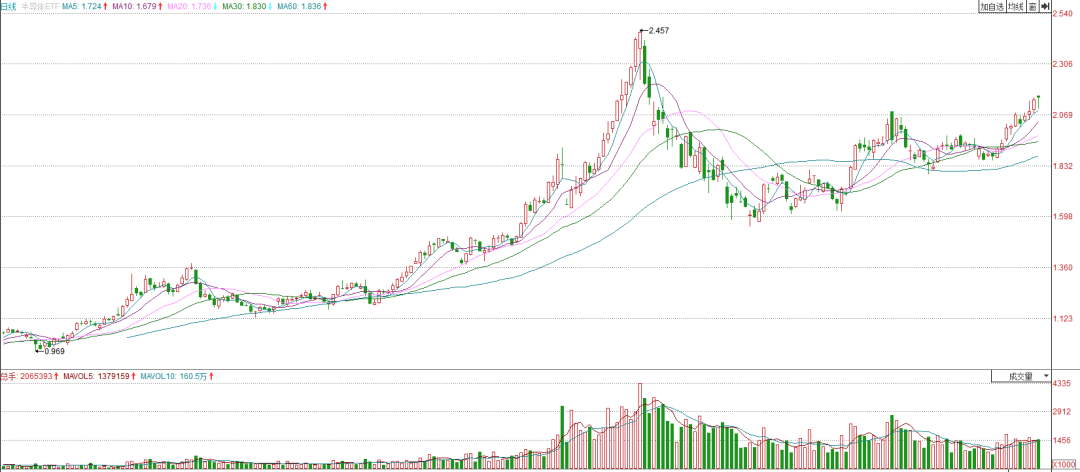Click the 1.360 price axis label

click(1063, 268)
